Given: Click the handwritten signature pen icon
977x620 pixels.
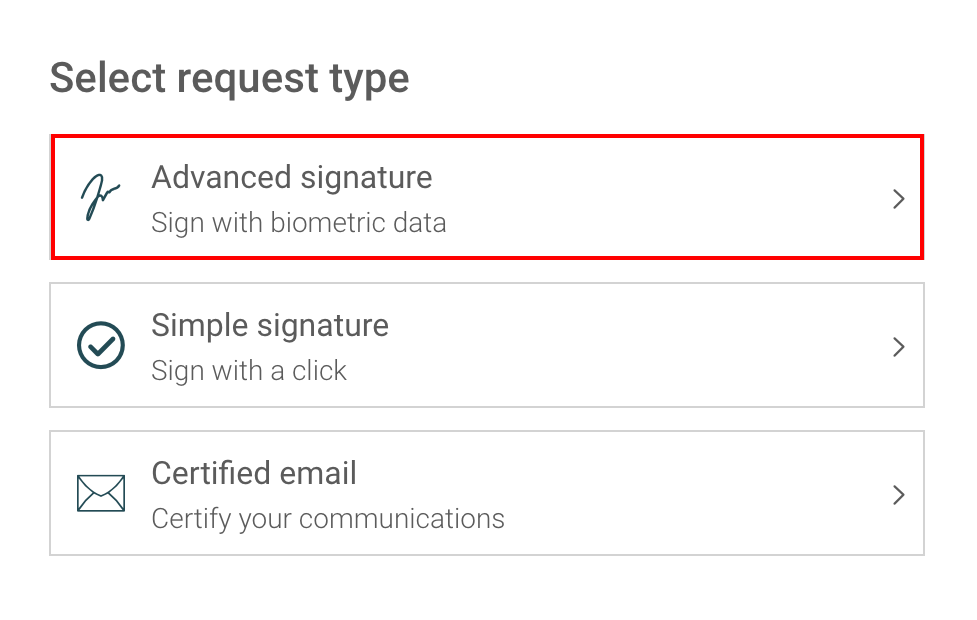Looking at the screenshot, I should pos(100,198).
